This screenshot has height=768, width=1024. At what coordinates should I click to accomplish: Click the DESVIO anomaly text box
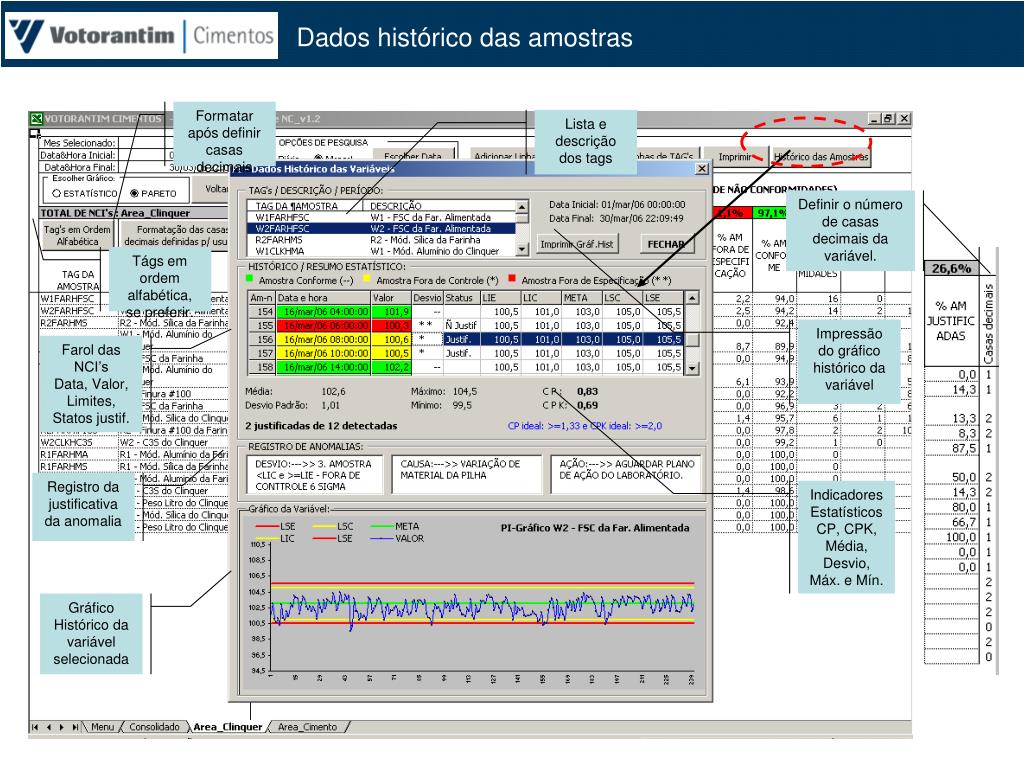click(315, 475)
